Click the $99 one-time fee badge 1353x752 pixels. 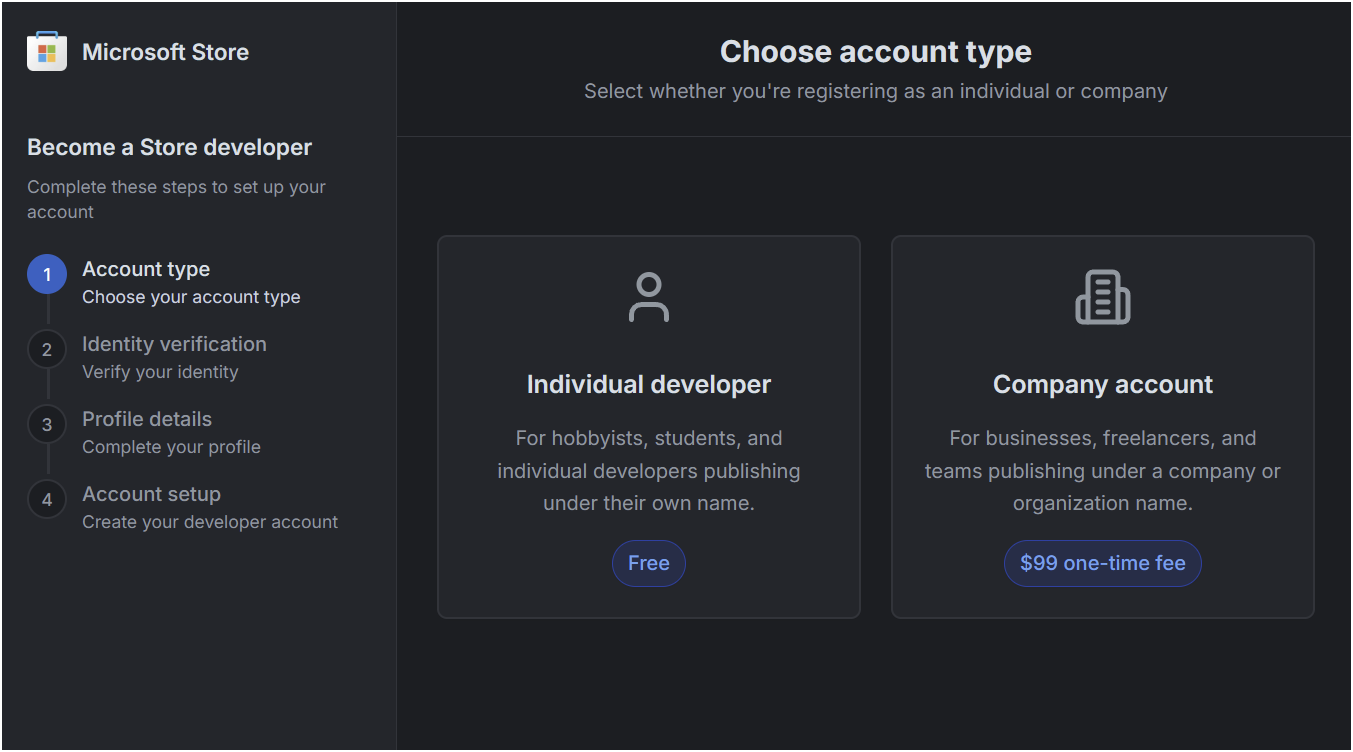1103,563
